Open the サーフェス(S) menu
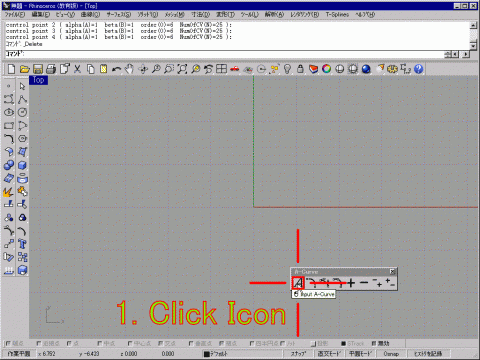The height and width of the screenshot is (360, 480). (x=119, y=15)
